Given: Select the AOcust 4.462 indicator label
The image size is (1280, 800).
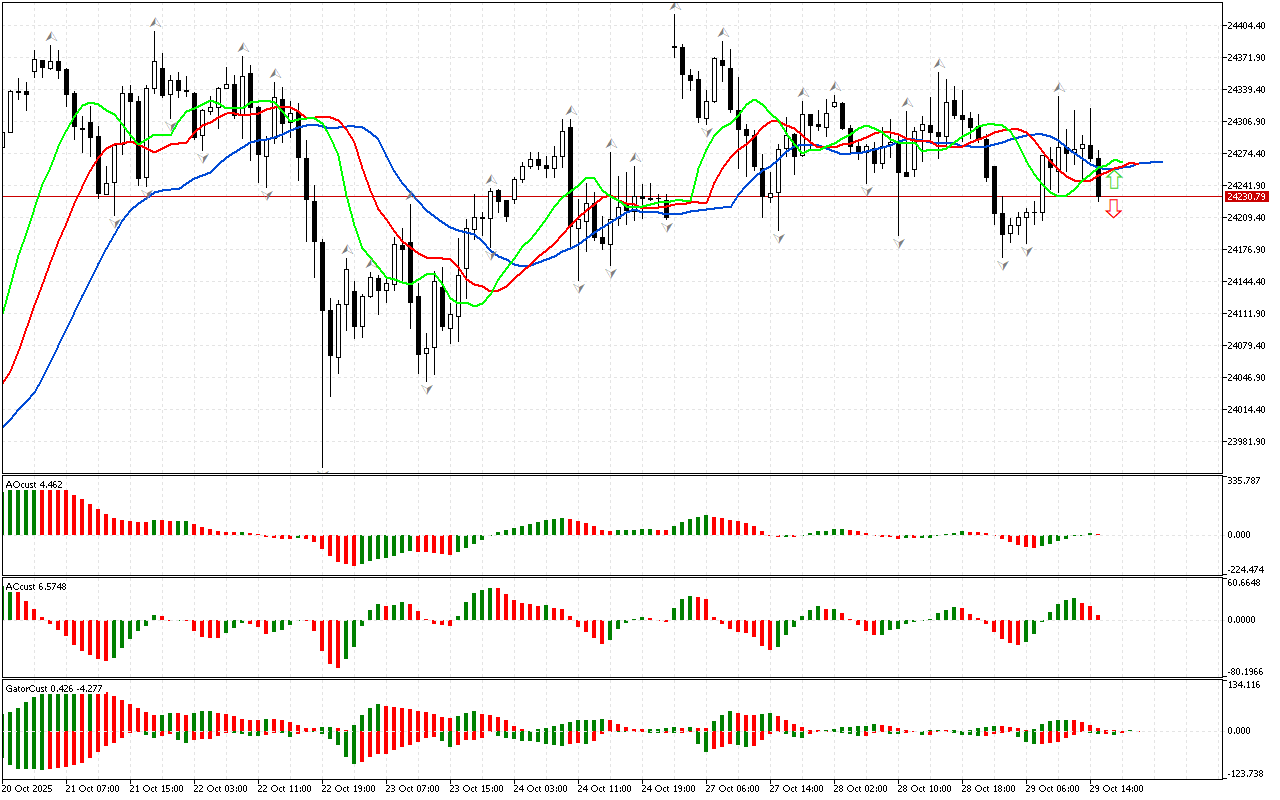Looking at the screenshot, I should (x=35, y=485).
